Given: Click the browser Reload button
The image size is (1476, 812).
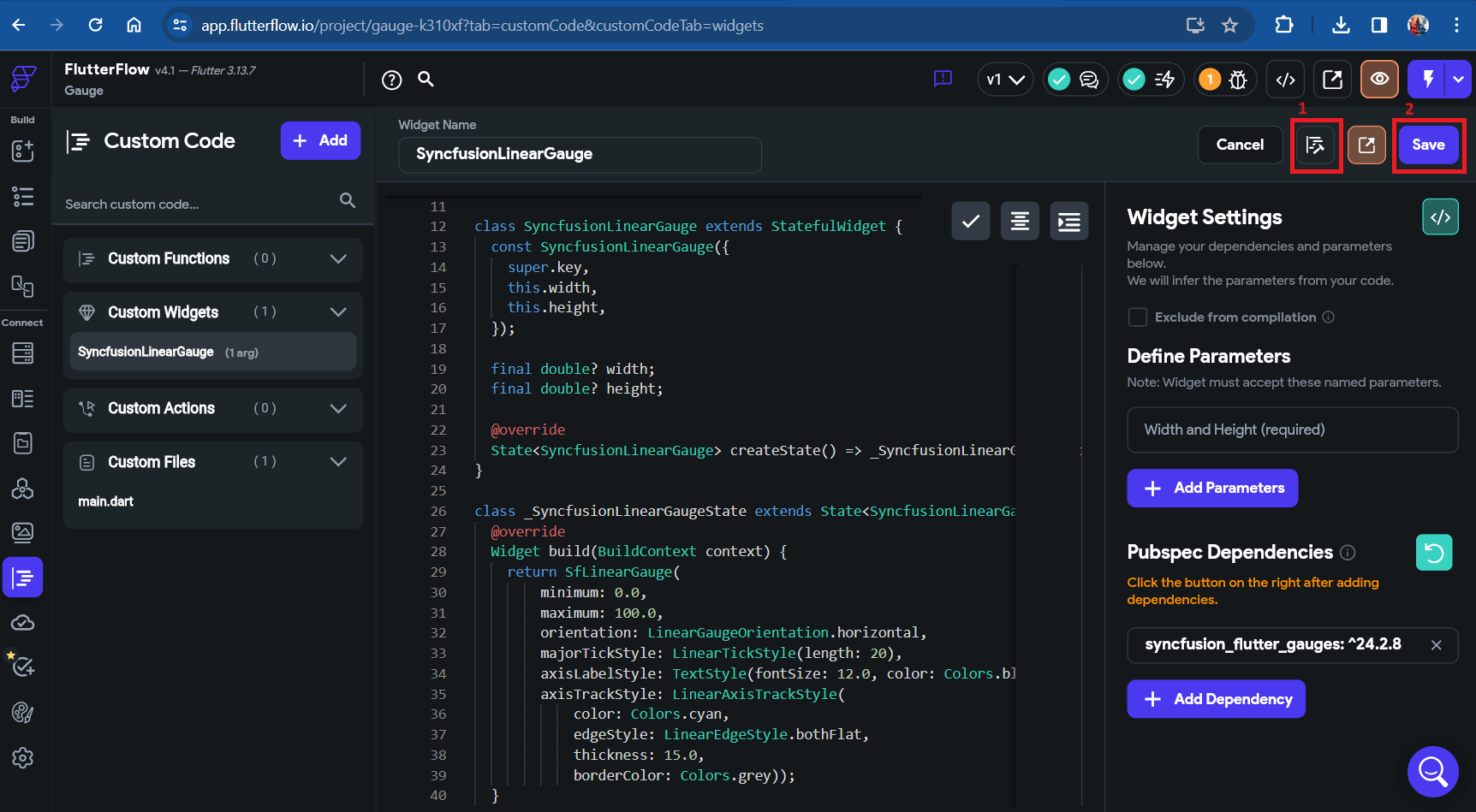Looking at the screenshot, I should pyautogui.click(x=95, y=25).
